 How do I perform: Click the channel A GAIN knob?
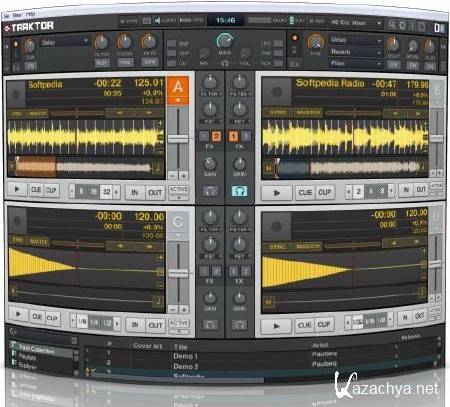coord(210,163)
